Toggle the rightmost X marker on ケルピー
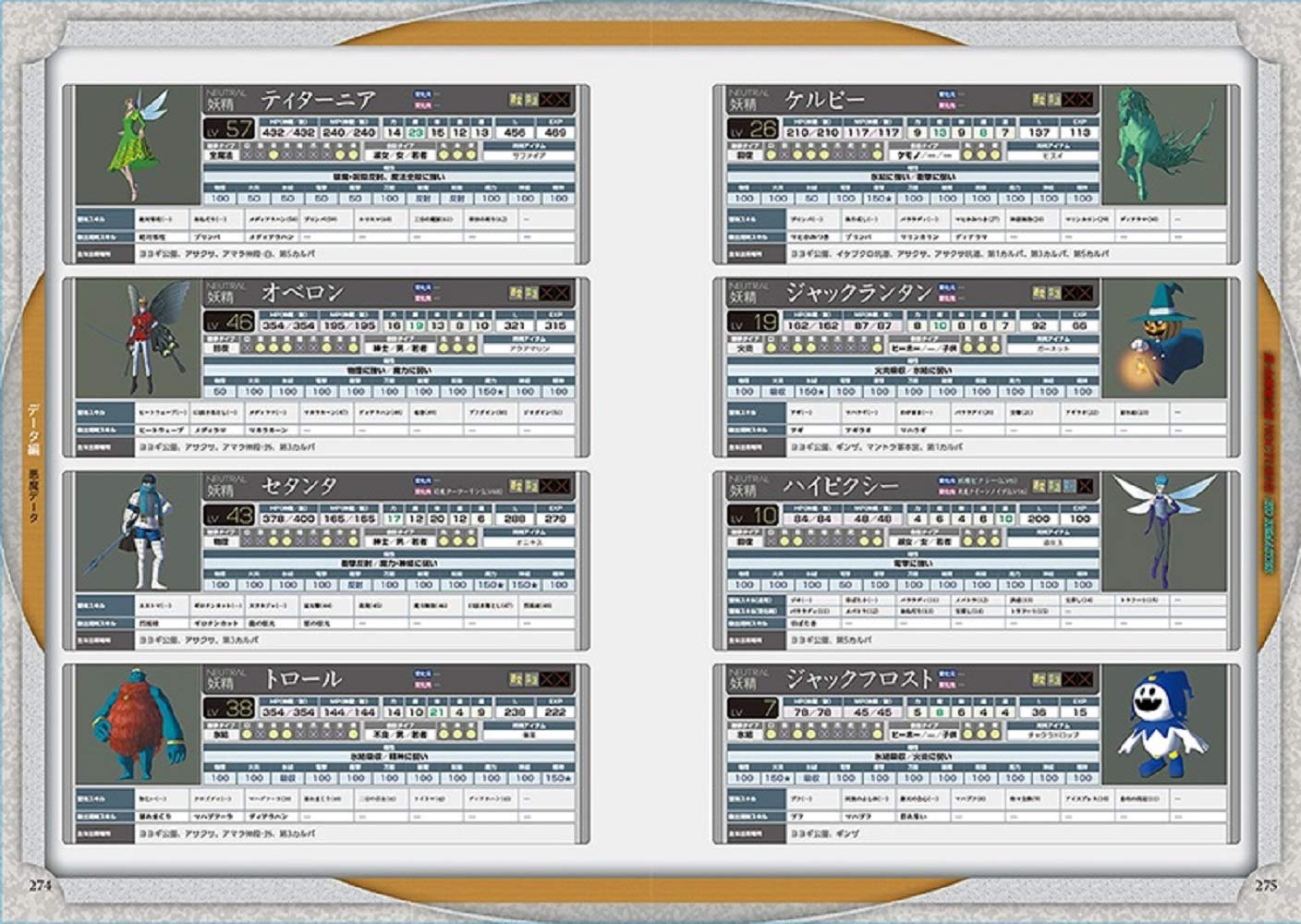1301x924 pixels. coord(1084,100)
